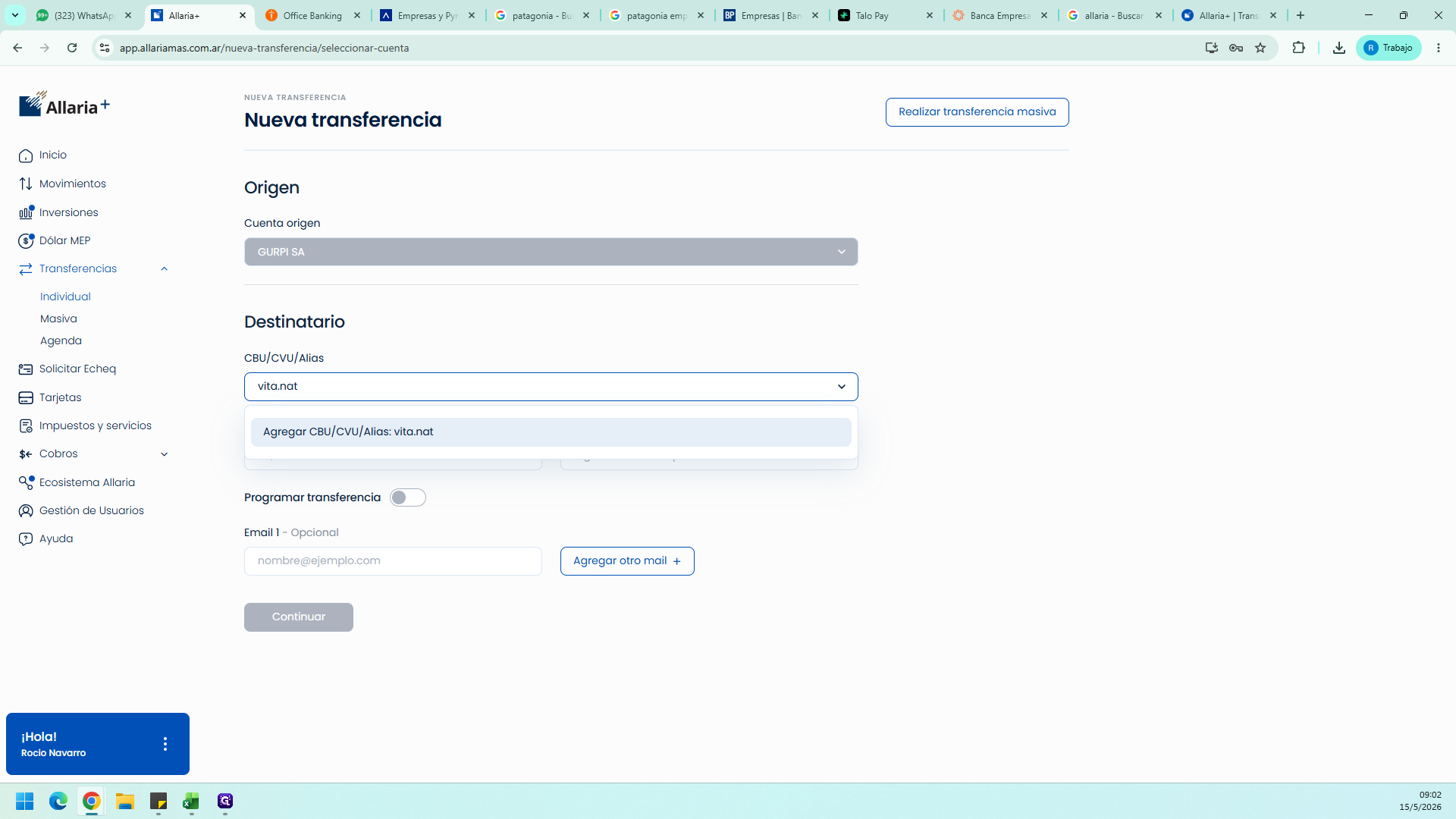
Task: Bookmark this page with star icon
Action: coord(1260,48)
